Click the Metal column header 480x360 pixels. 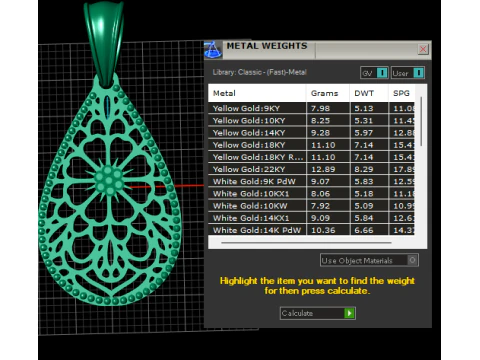[x=257, y=93]
